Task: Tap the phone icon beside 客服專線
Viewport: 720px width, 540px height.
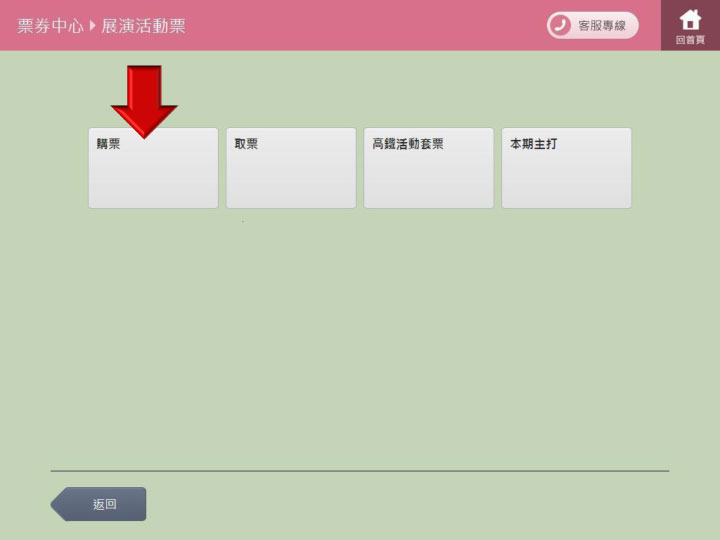Action: 560,25
